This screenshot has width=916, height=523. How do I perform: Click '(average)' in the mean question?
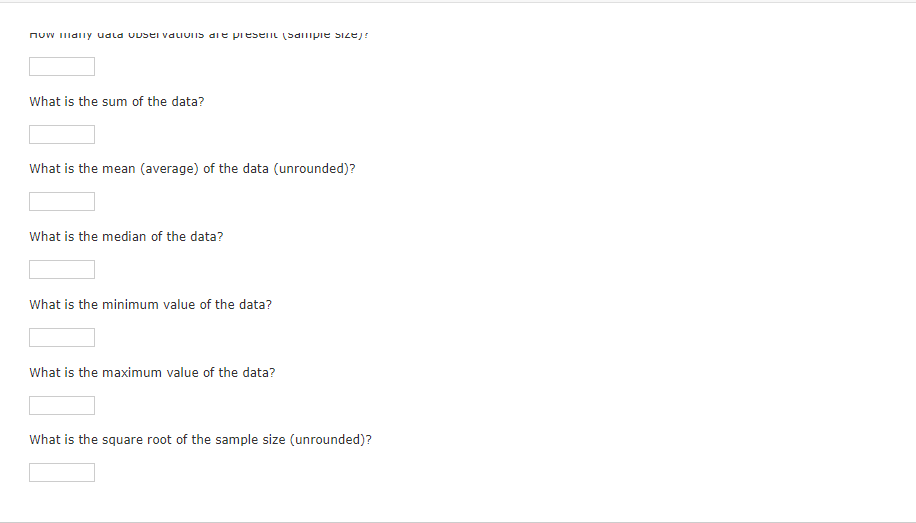pyautogui.click(x=169, y=169)
